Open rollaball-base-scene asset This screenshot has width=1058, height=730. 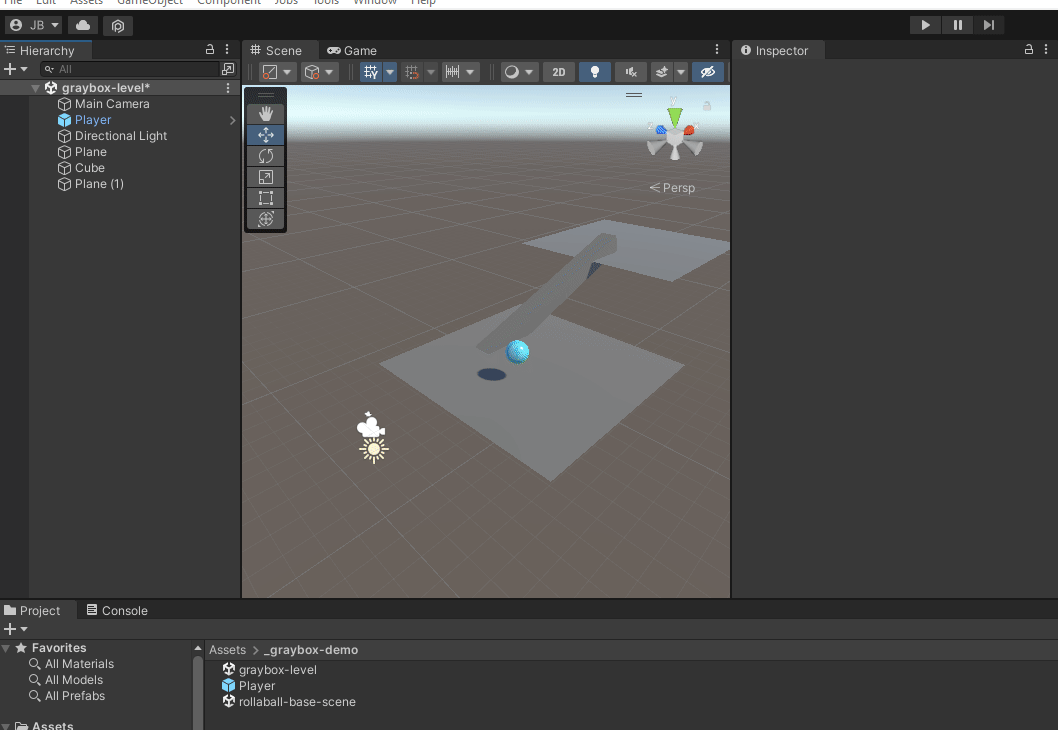point(289,702)
